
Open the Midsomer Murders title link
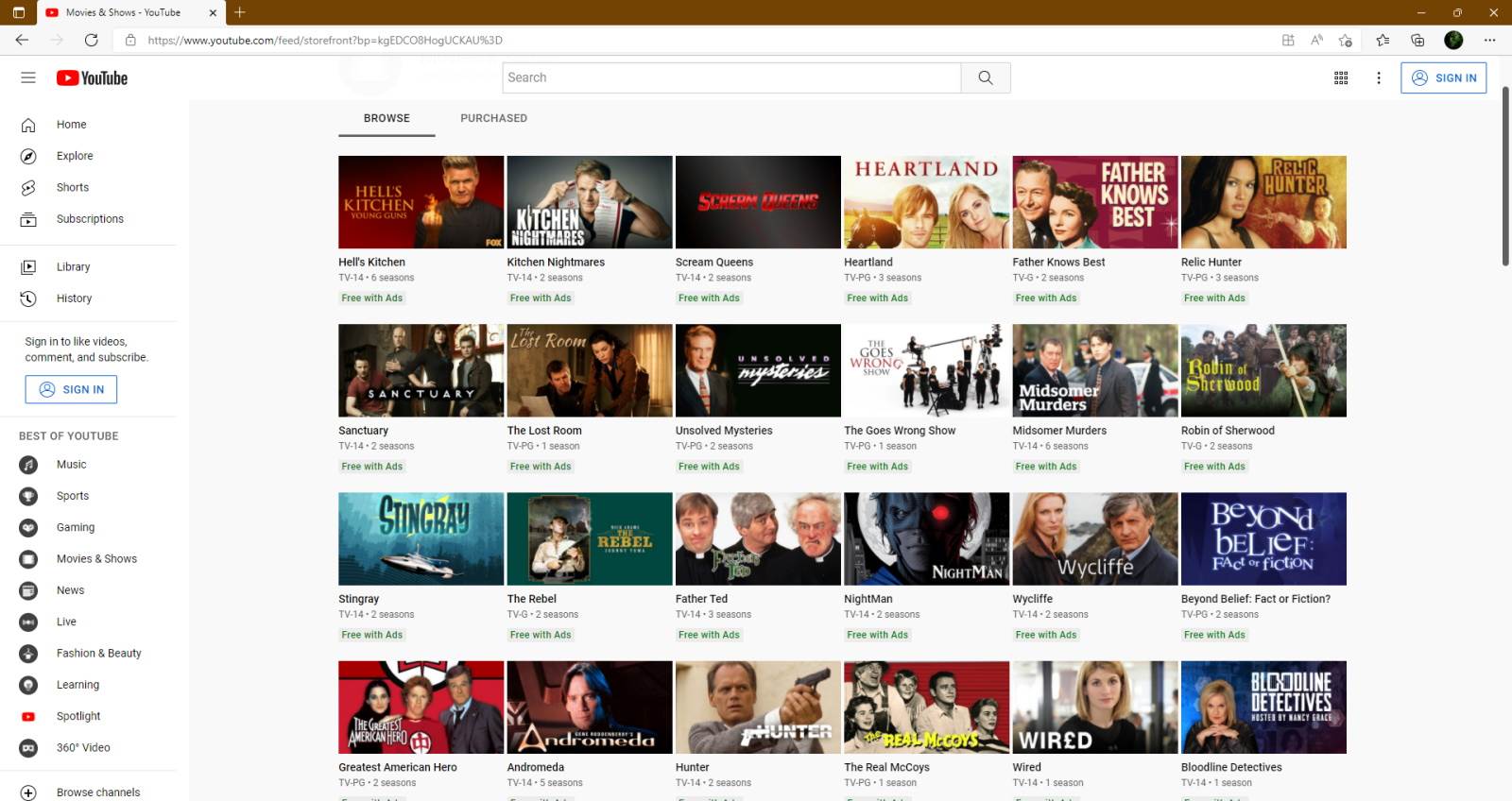[1059, 431]
